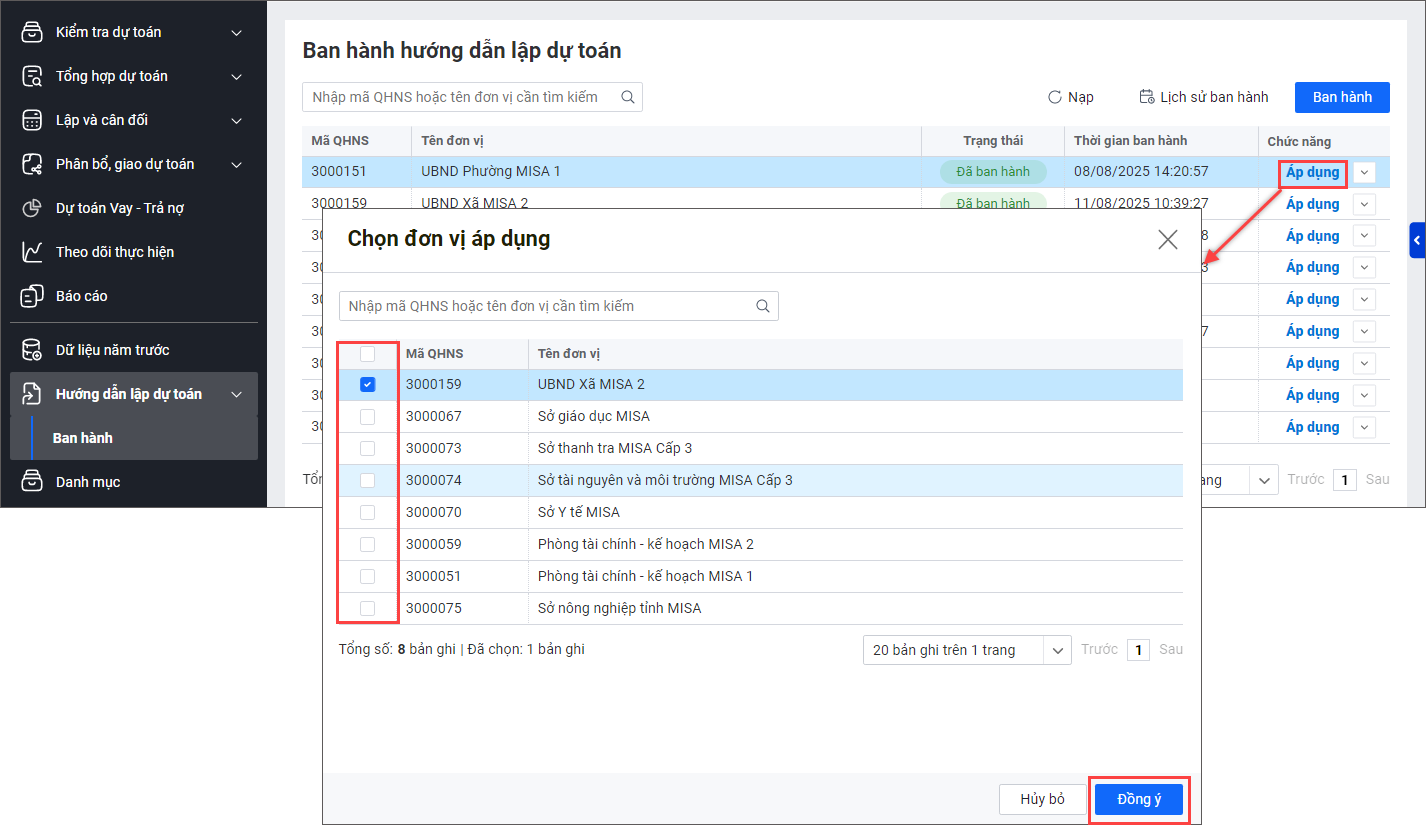Close the Chọn đơn vị áp dụng dialog
1426x825 pixels.
(x=1168, y=239)
